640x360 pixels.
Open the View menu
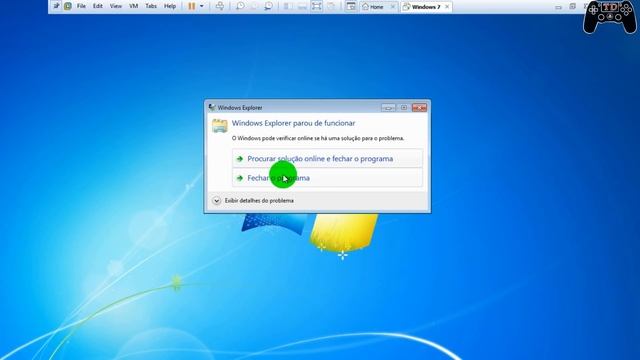click(116, 6)
